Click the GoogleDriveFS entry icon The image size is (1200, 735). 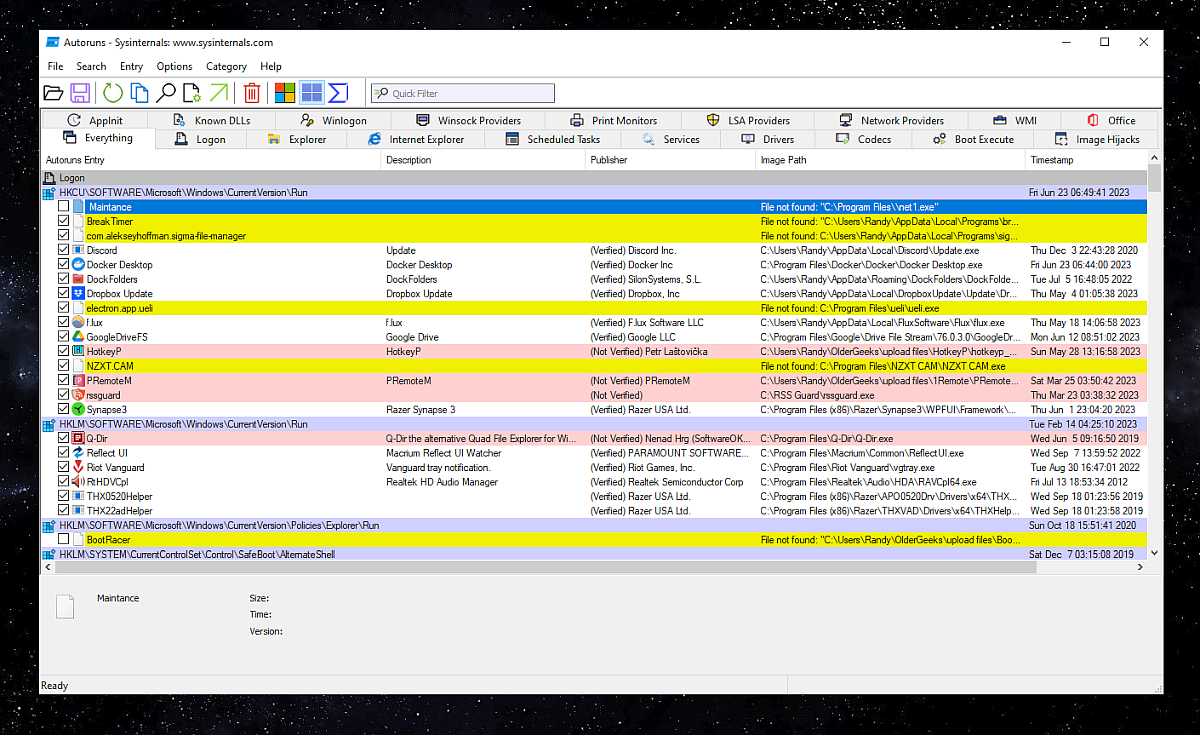point(78,337)
